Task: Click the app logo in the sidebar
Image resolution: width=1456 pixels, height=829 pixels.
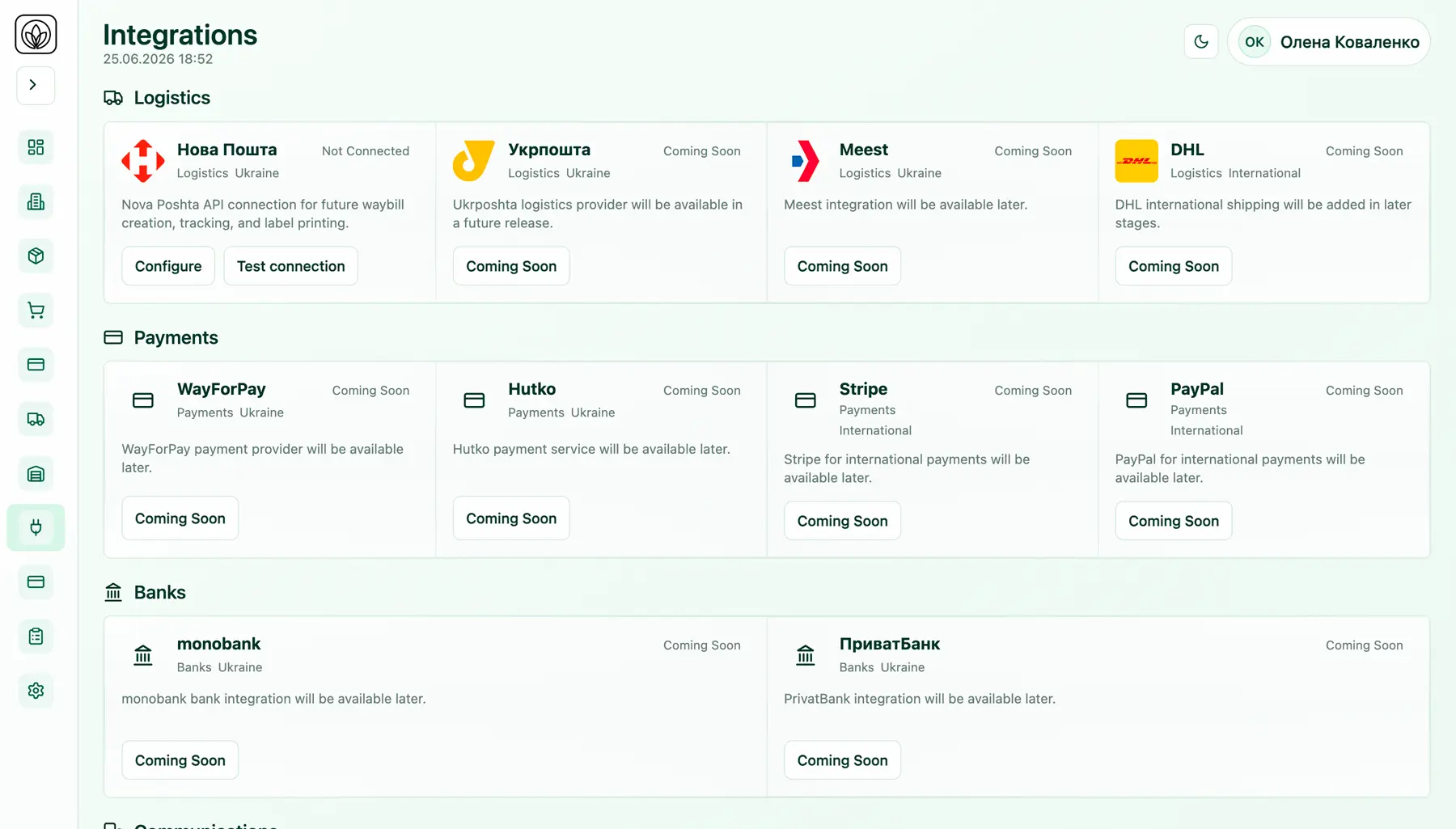Action: coord(36,35)
